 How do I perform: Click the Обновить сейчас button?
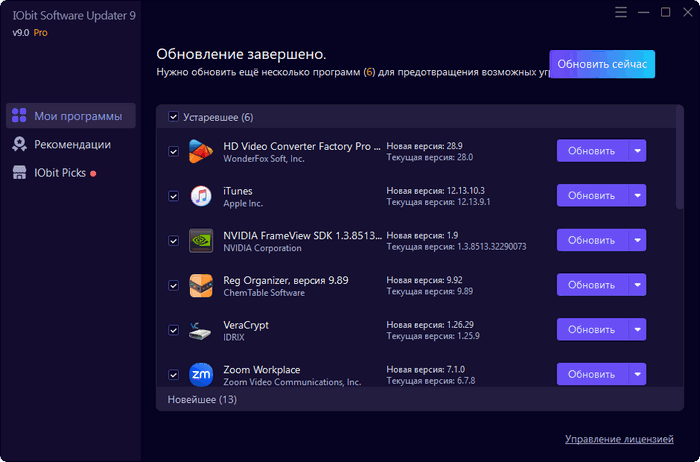(x=602, y=64)
